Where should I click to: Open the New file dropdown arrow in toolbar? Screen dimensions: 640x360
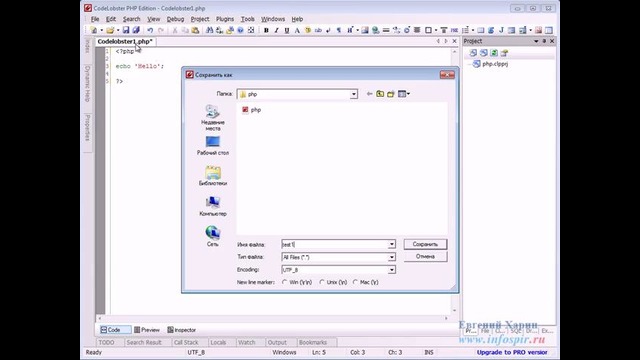101,30
